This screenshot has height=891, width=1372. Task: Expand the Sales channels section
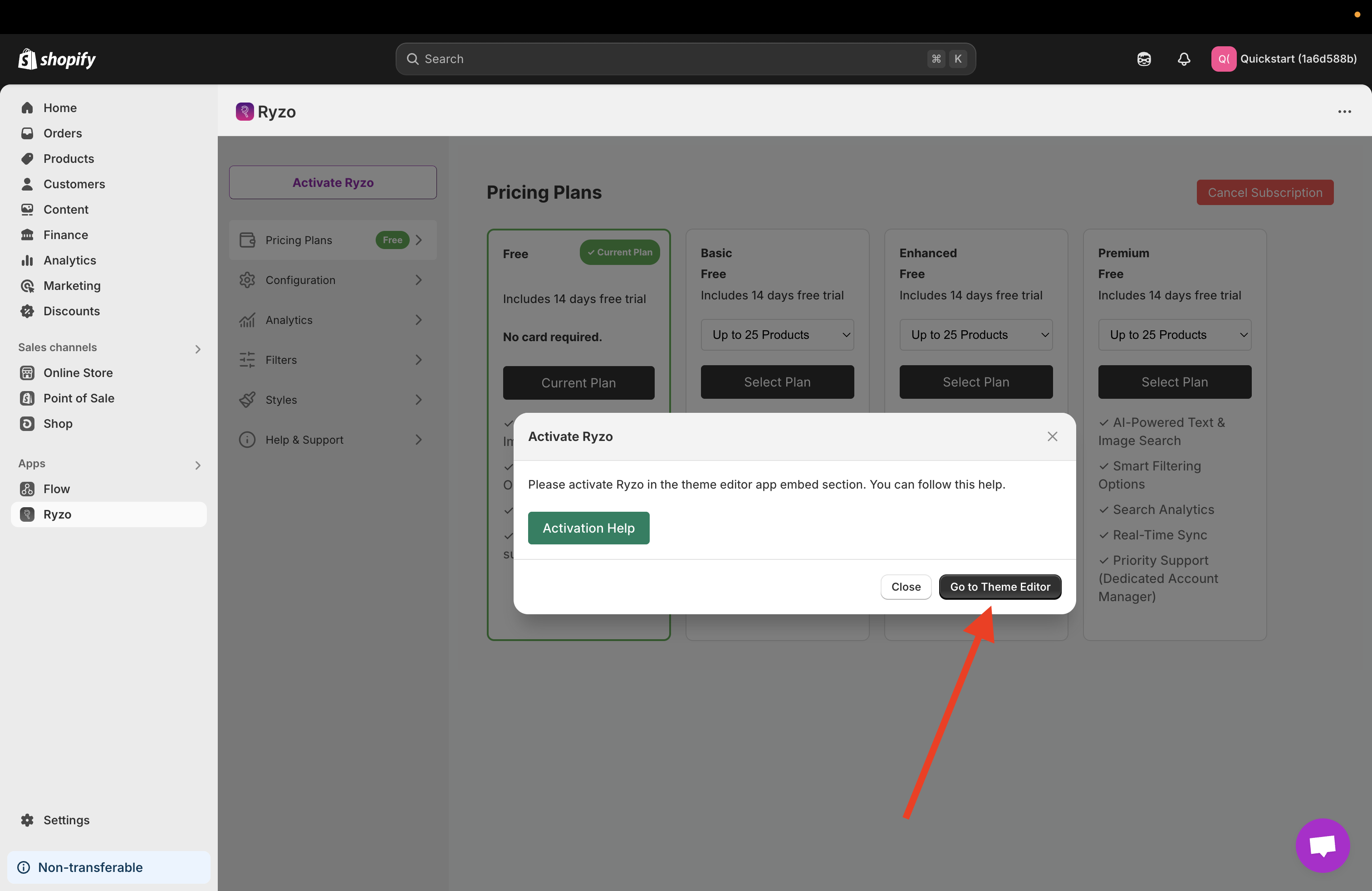[x=198, y=349]
